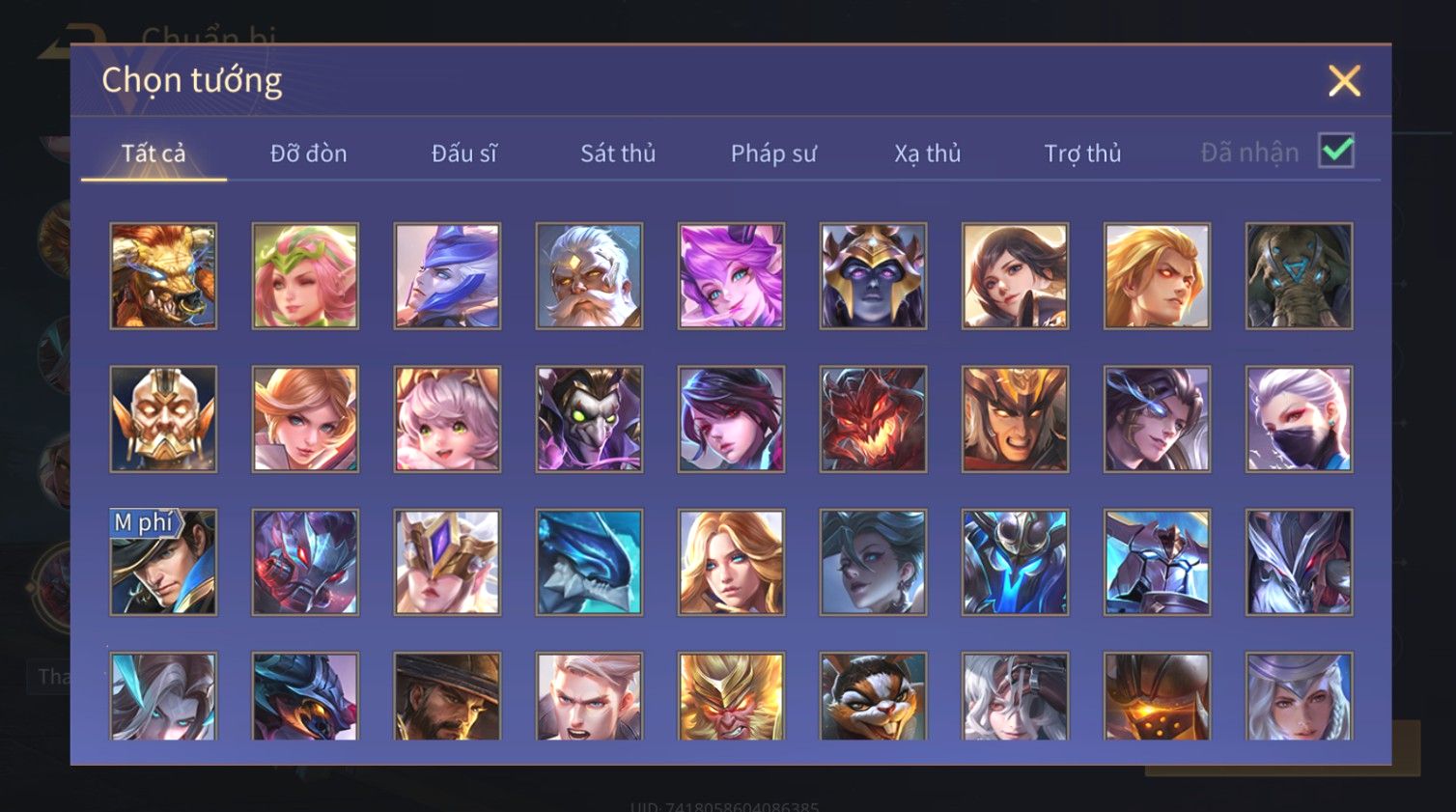This screenshot has width=1456, height=812.
Task: Choose the white-bearded old man hero
Action: click(589, 276)
